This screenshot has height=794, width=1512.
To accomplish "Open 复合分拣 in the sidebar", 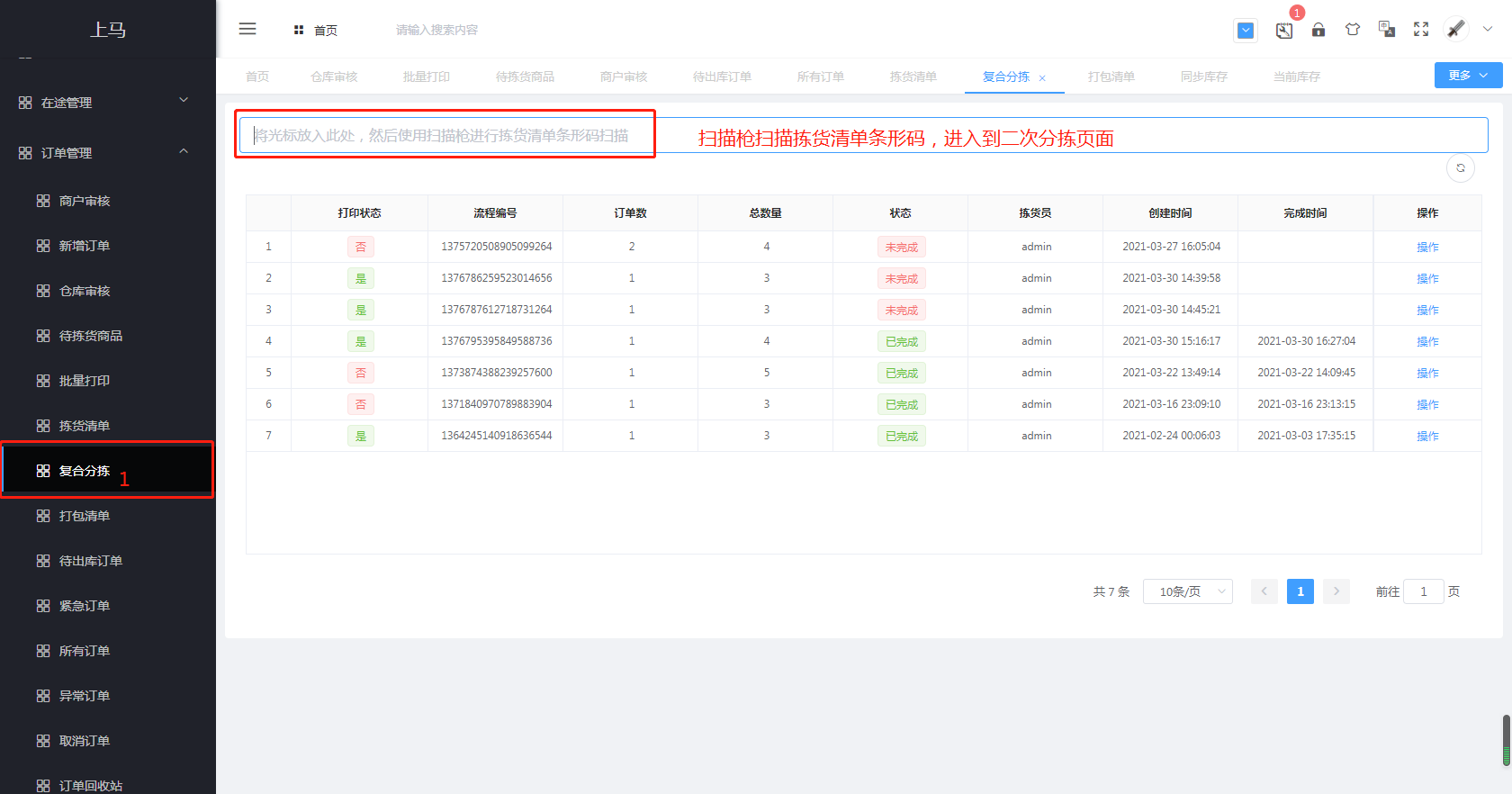I will [x=108, y=471].
